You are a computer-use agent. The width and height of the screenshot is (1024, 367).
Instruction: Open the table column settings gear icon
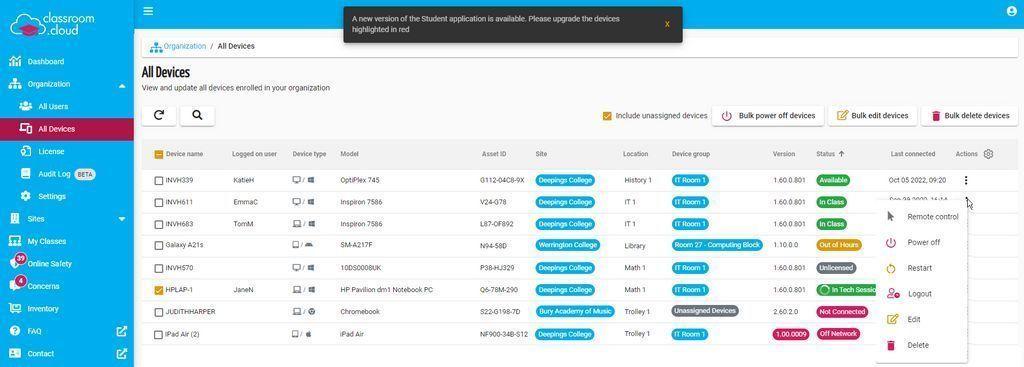click(988, 154)
